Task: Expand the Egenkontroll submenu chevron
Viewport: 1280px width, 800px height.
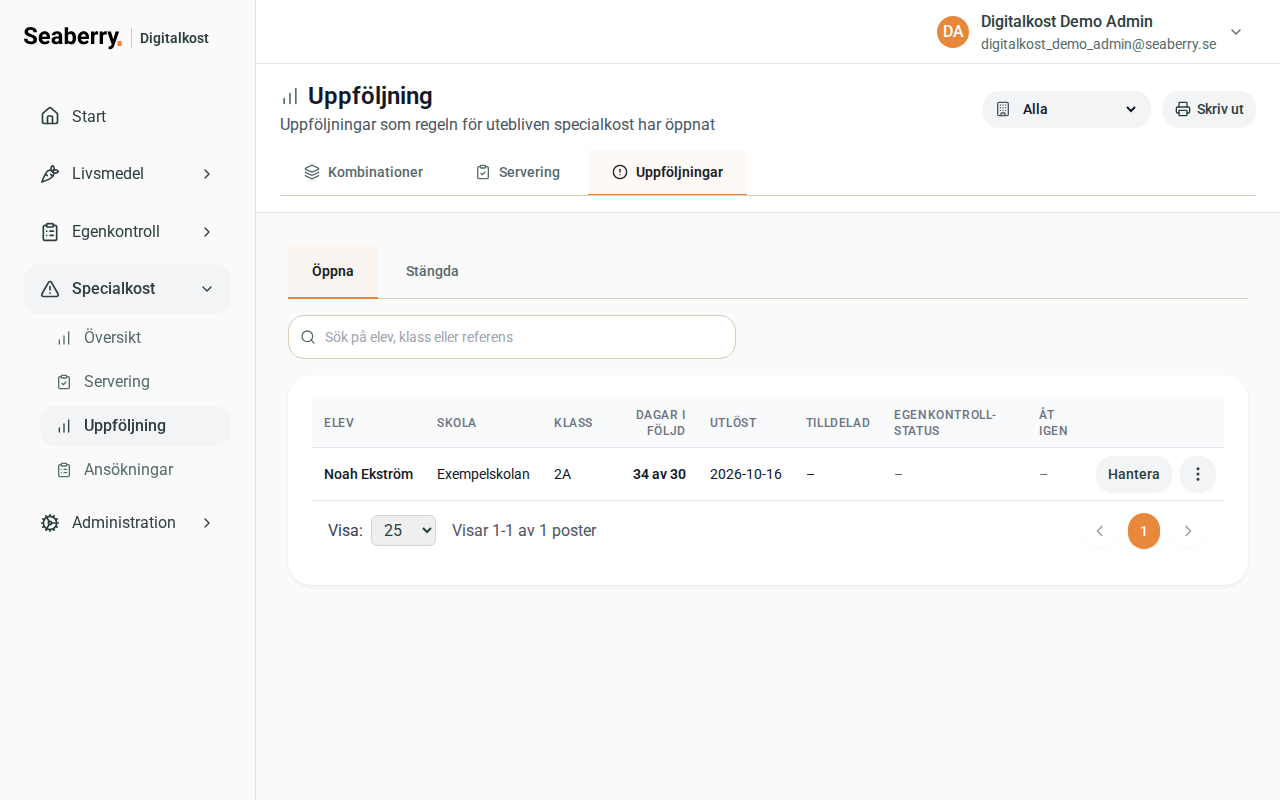Action: 207,232
